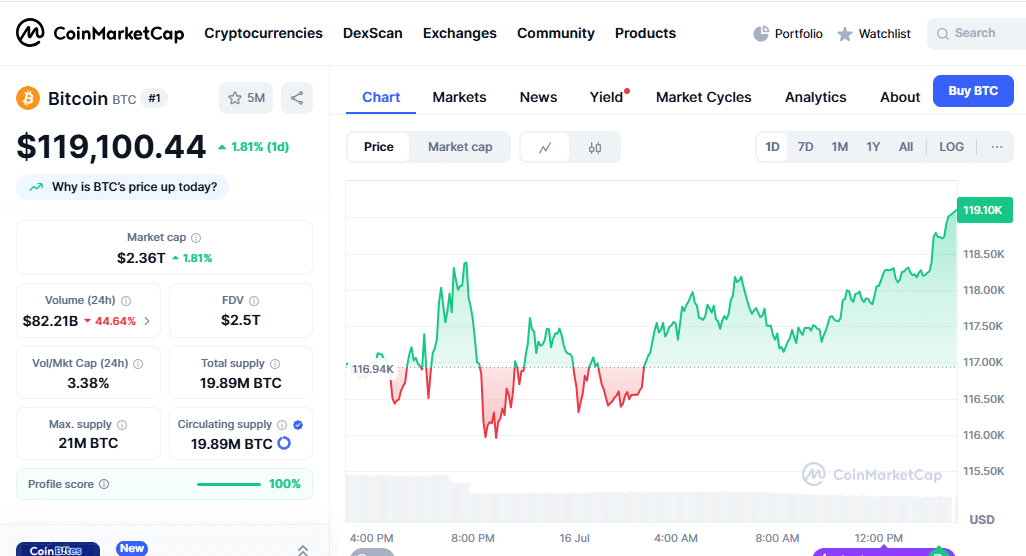Open the Products menu
1026x556 pixels.
click(645, 33)
